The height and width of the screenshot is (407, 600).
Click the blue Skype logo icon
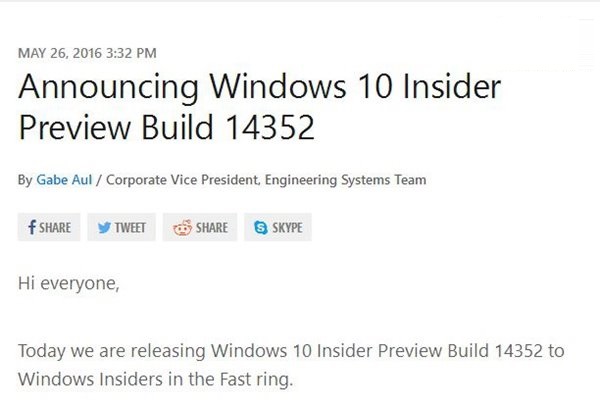[261, 228]
